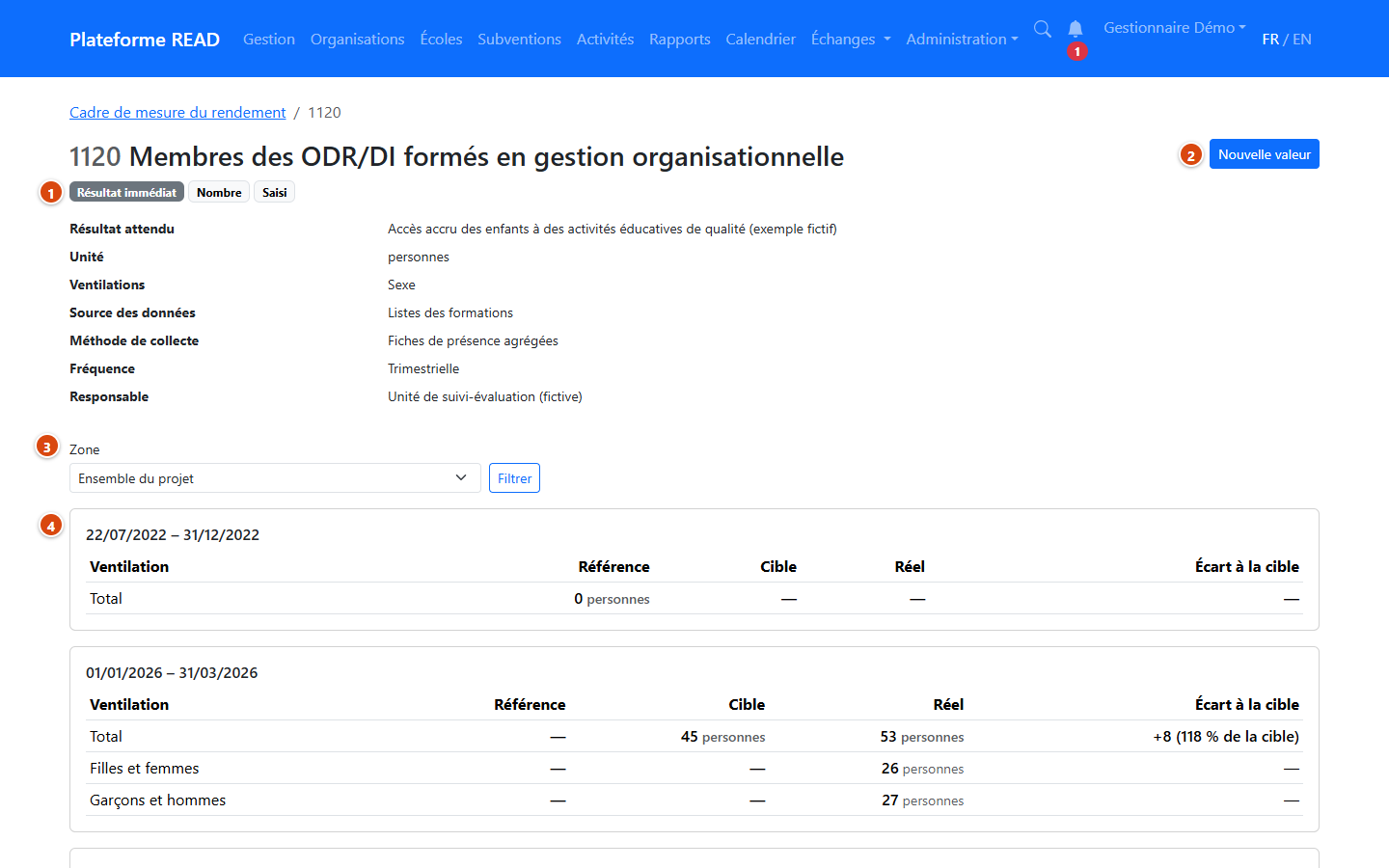Switch language to EN
Image resolution: width=1389 pixels, height=868 pixels.
pyautogui.click(x=1302, y=40)
